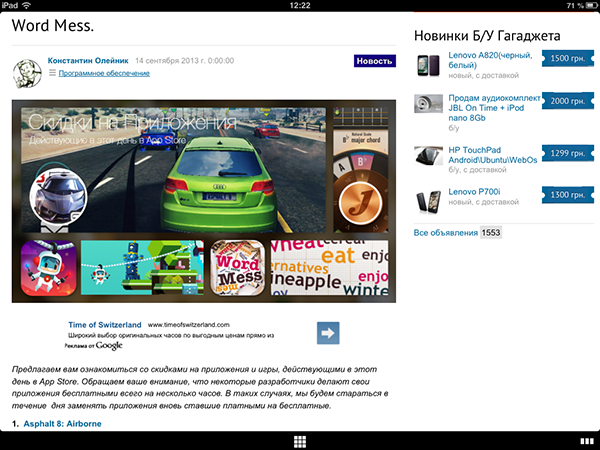Screen dimensions: 600x450
Task: Click the Новость badge
Action: pos(375,61)
